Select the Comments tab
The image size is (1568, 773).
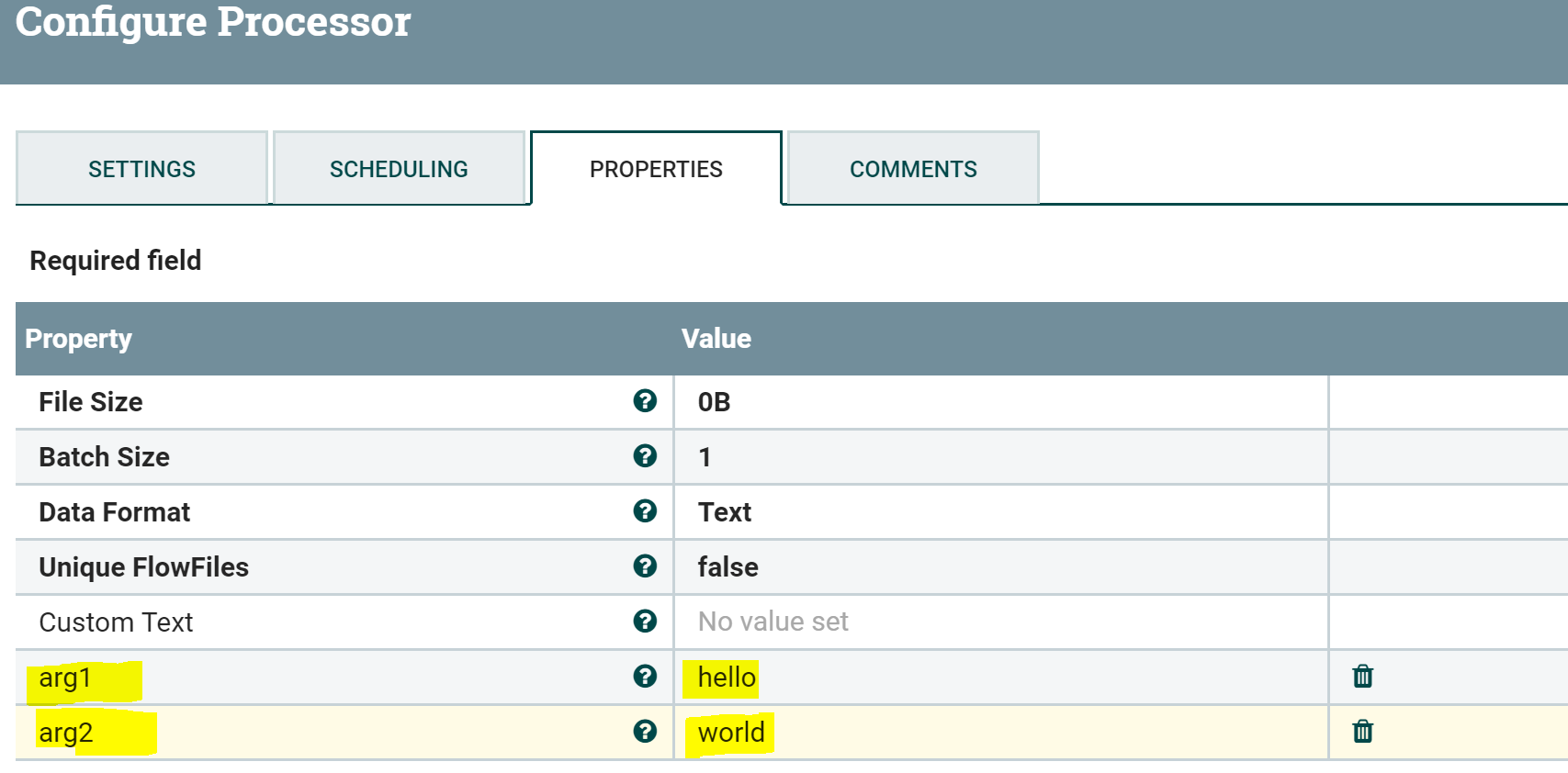pos(913,169)
